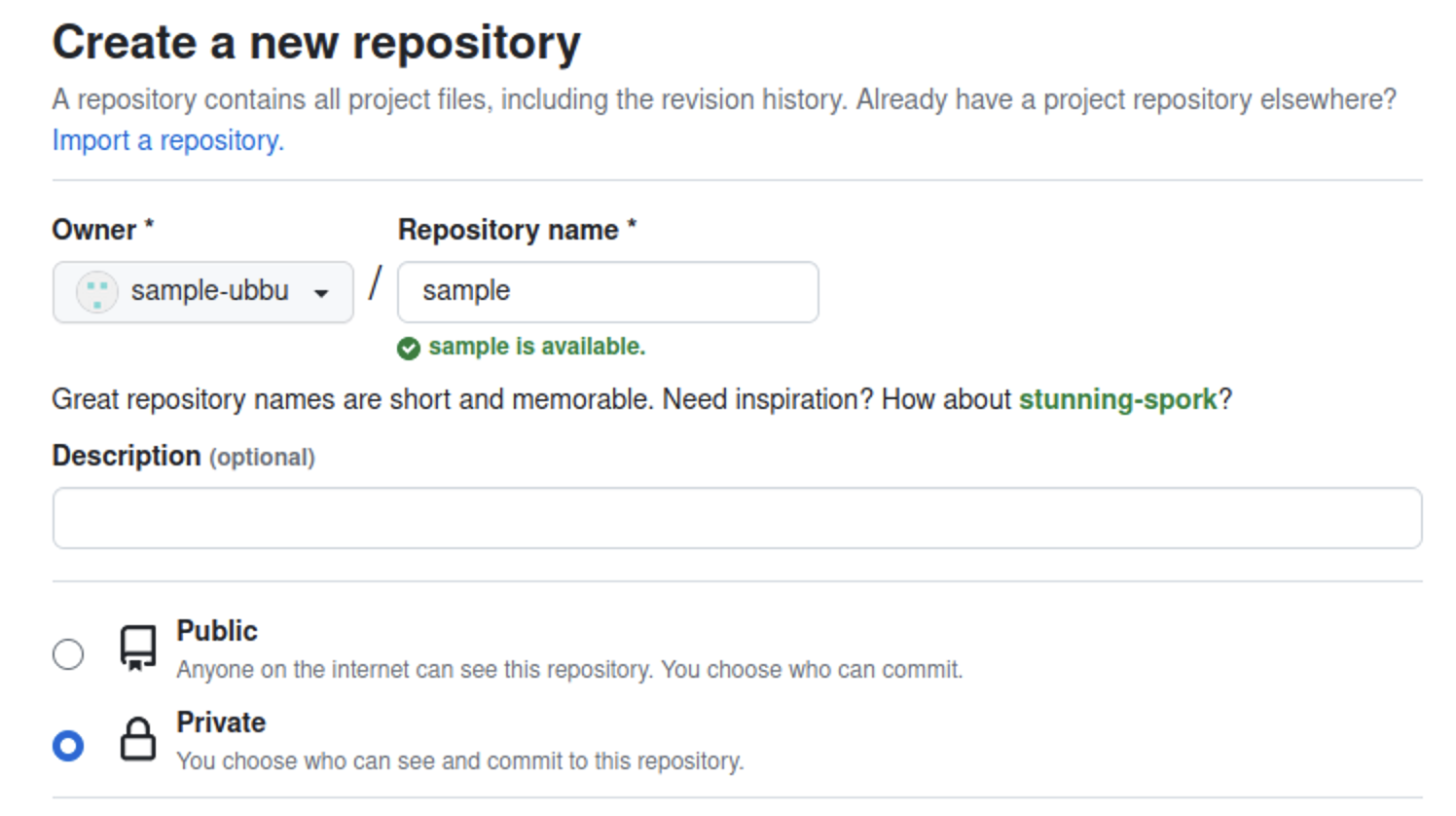The height and width of the screenshot is (816, 1456).
Task: Click the Public option label text
Action: point(216,631)
